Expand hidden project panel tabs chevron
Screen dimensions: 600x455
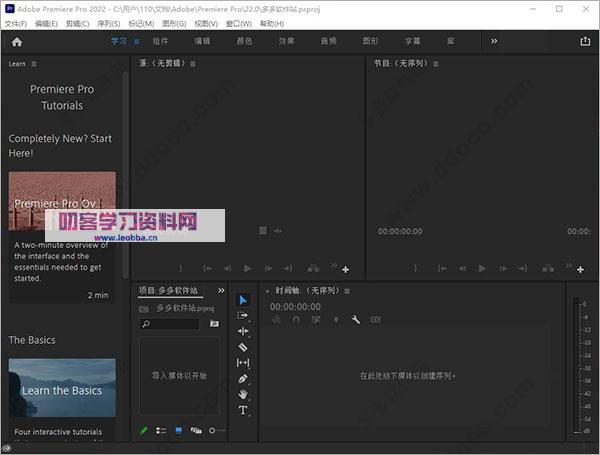[x=220, y=291]
